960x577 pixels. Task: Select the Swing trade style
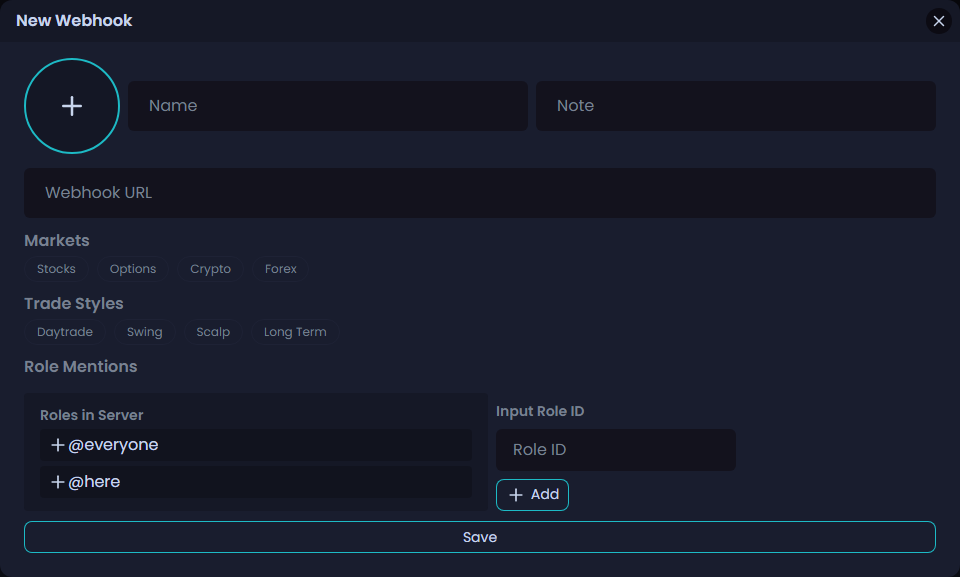(x=144, y=332)
